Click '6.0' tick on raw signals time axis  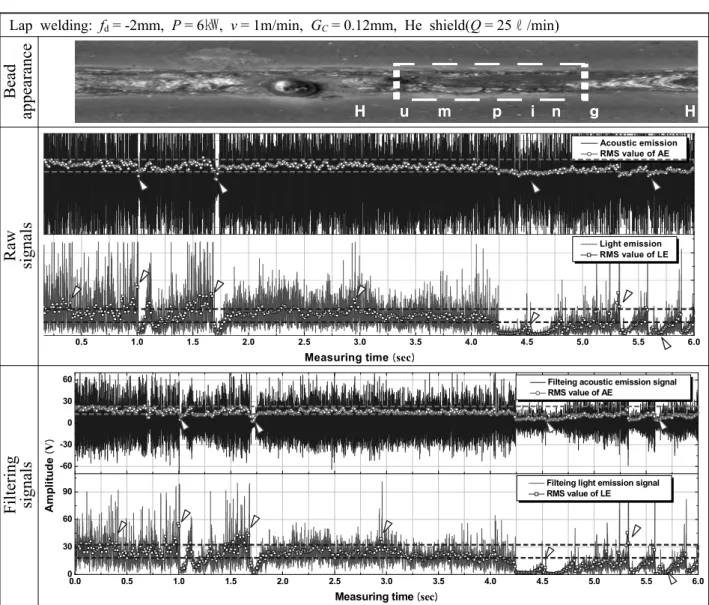pos(694,342)
